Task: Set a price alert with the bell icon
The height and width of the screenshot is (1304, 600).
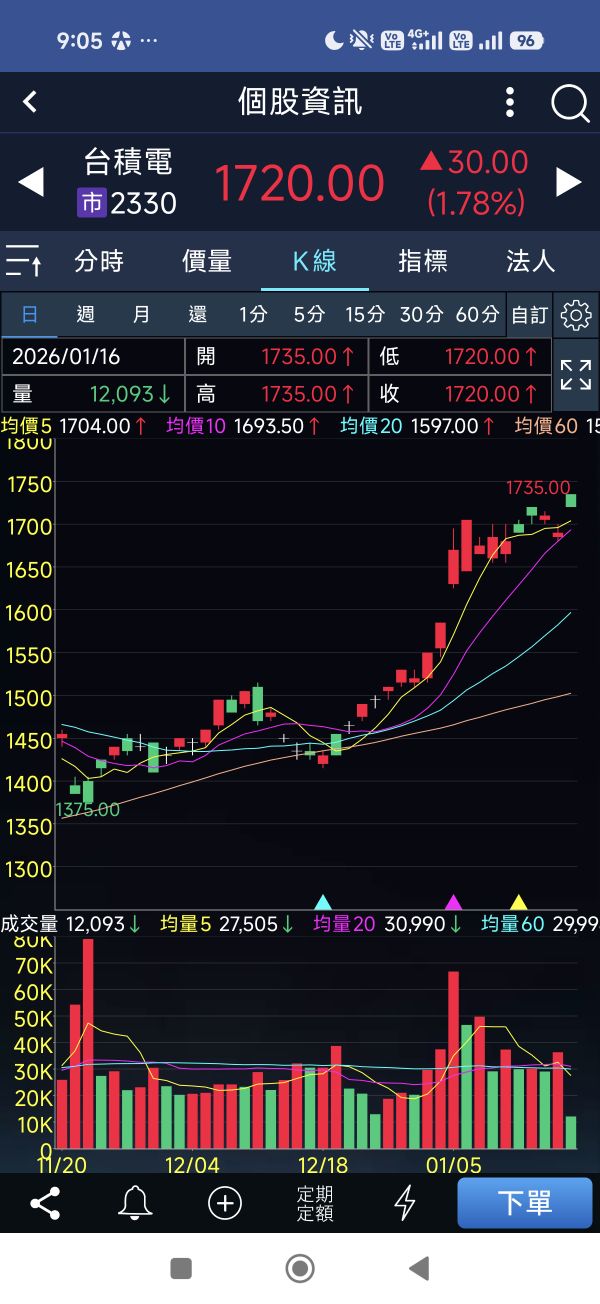Action: tap(135, 1203)
